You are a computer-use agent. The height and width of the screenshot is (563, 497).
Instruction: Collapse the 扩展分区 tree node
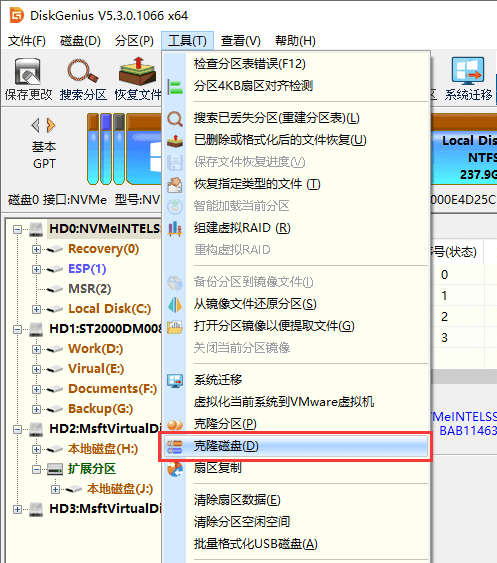36,469
